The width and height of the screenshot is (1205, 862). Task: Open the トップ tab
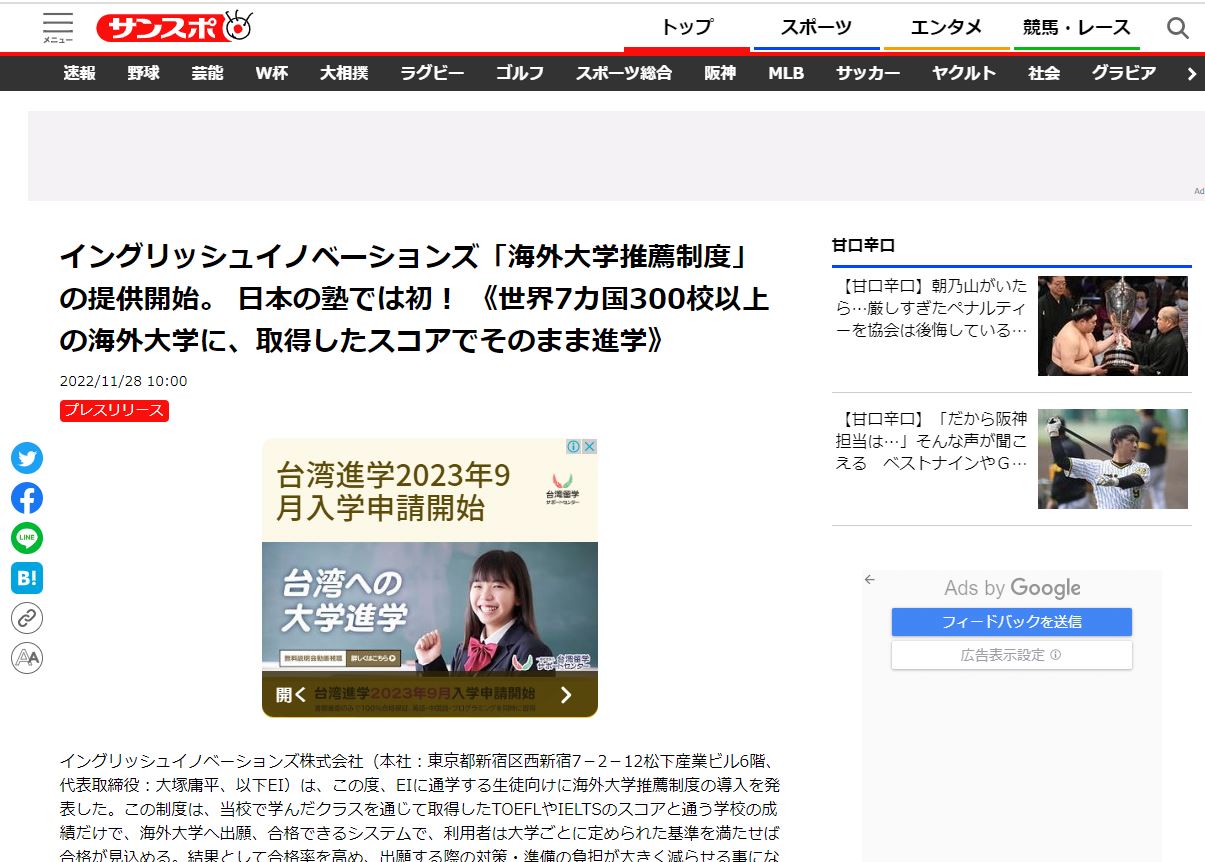[x=687, y=28]
